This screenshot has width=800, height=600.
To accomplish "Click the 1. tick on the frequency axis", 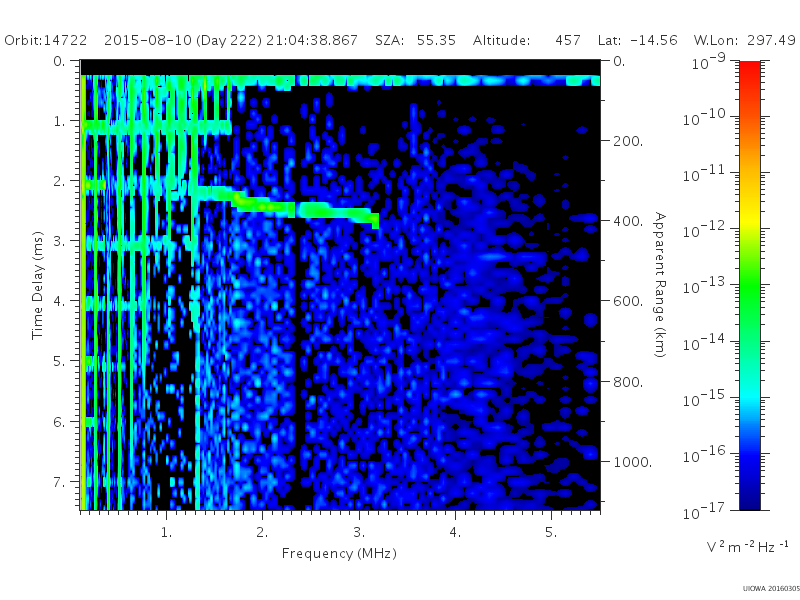I will 166,533.
